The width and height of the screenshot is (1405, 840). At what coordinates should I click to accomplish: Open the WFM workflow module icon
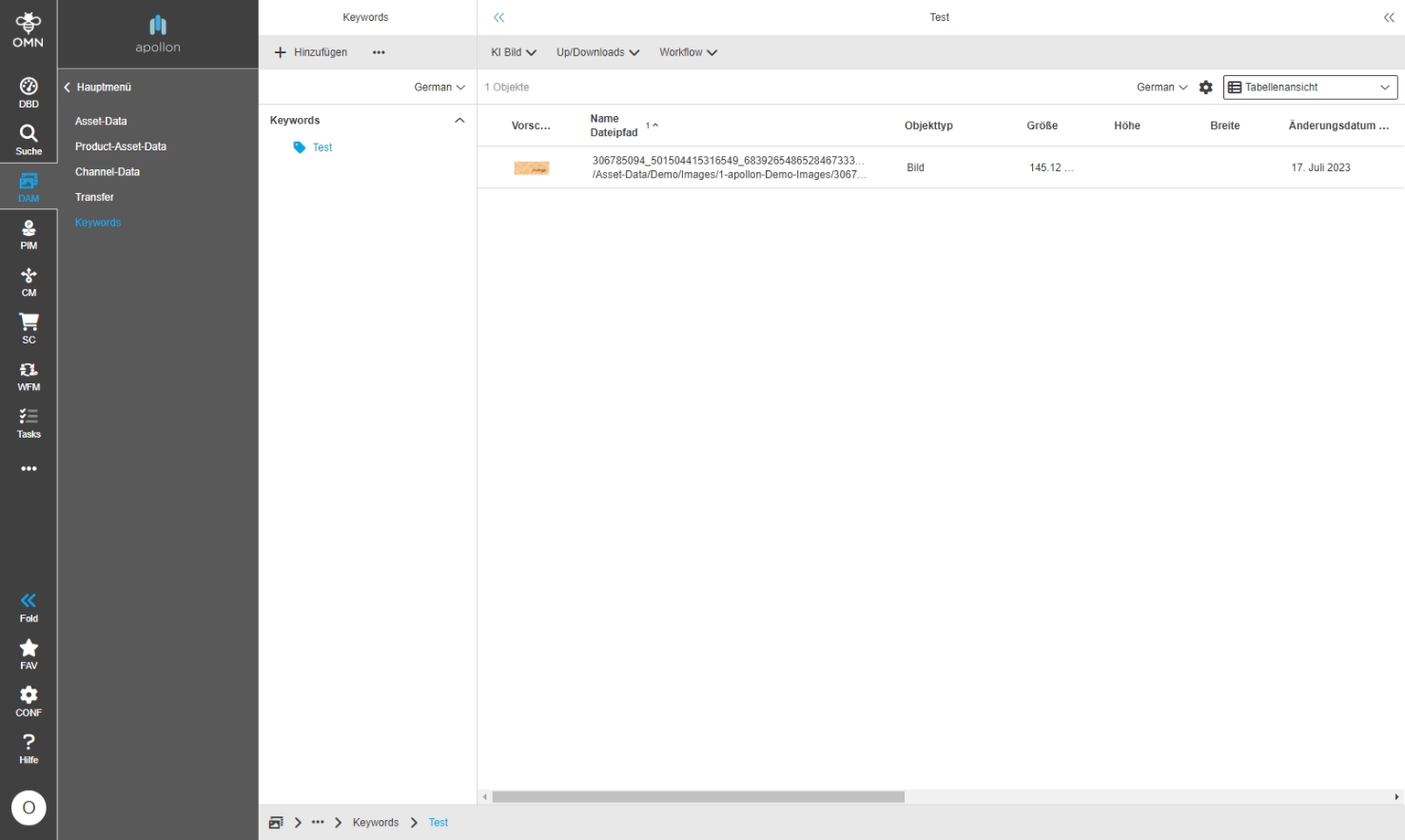tap(29, 376)
